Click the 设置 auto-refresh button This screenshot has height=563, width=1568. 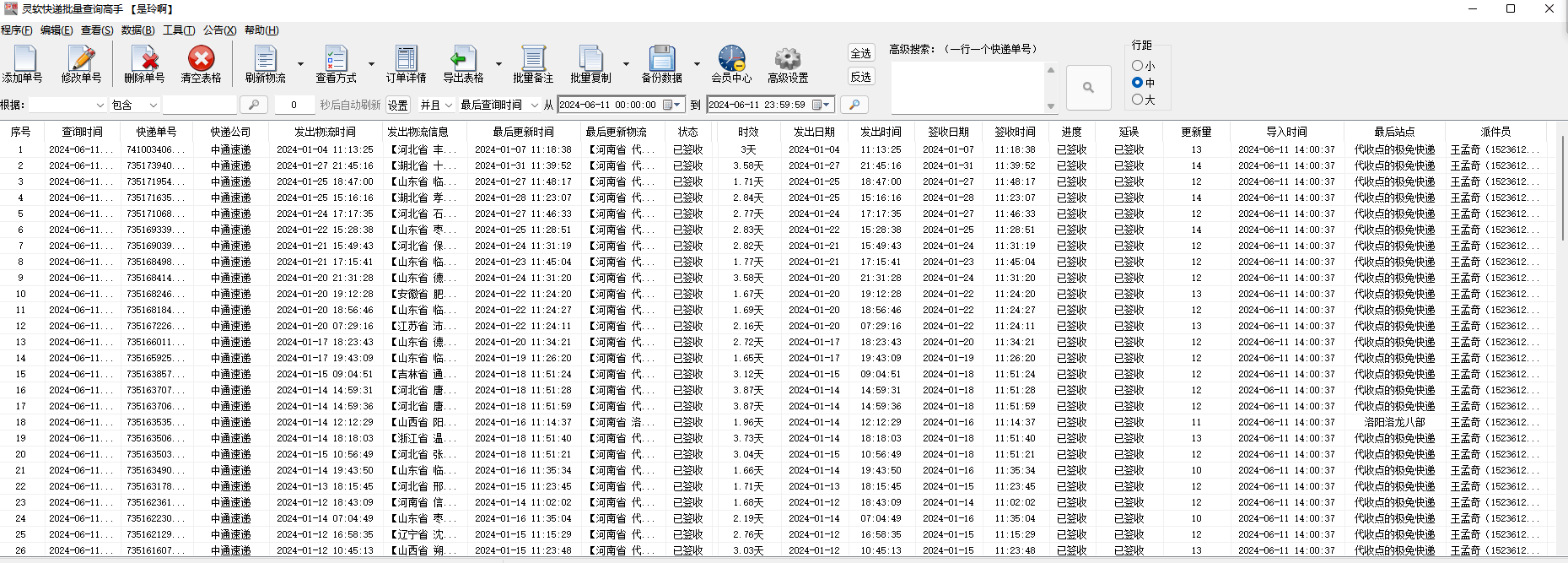398,106
